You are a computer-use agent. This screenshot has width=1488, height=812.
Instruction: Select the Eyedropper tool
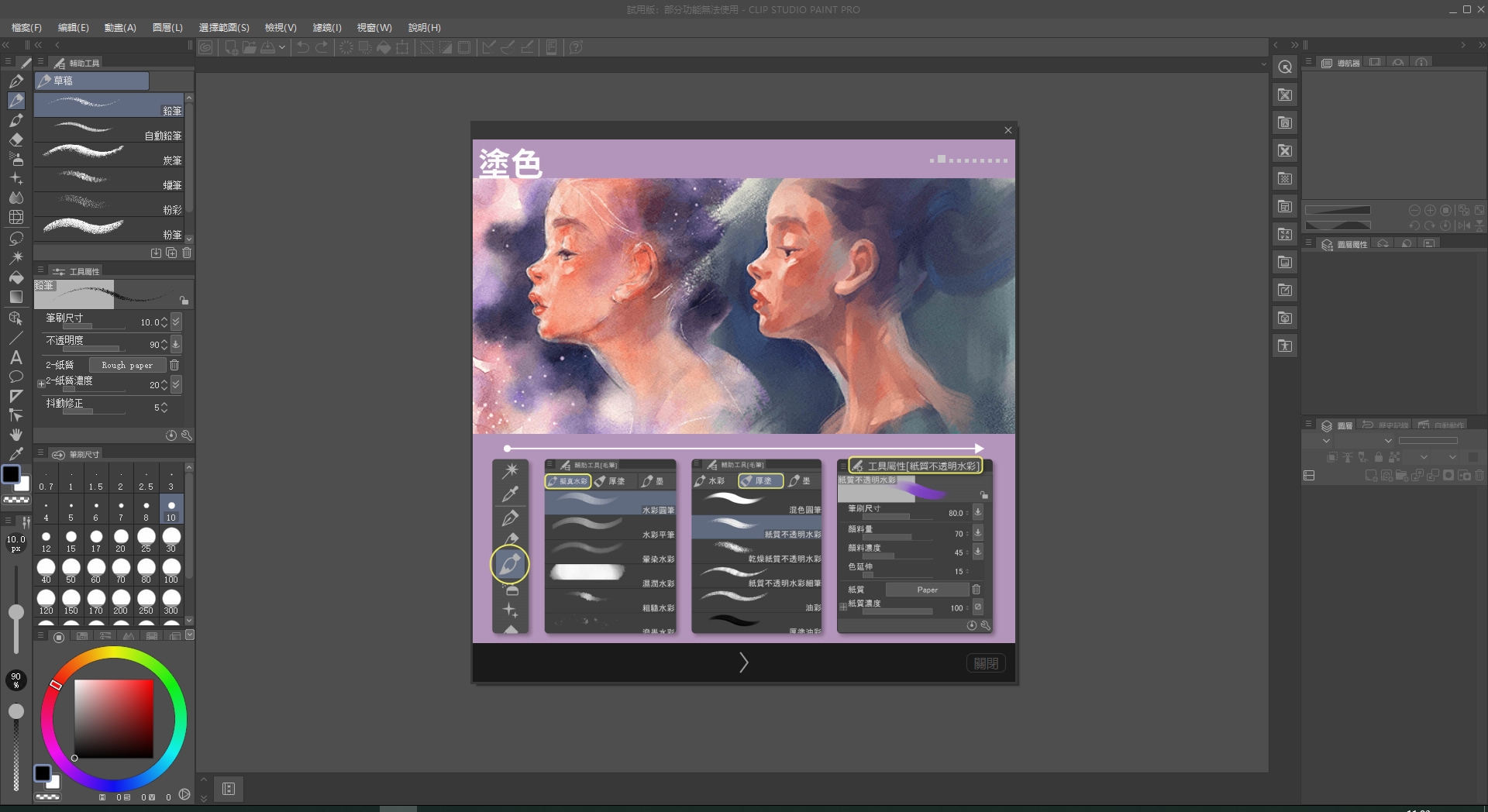coord(16,454)
